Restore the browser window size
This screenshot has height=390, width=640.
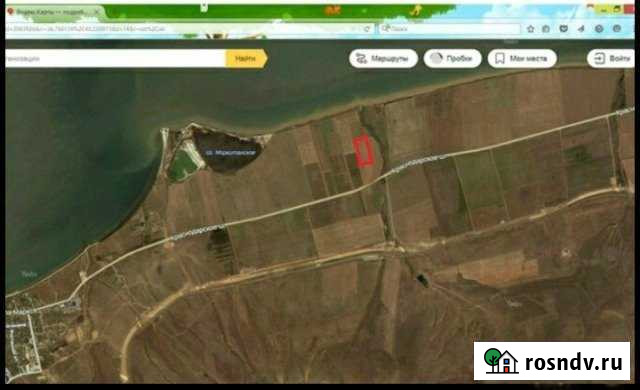pyautogui.click(x=617, y=9)
